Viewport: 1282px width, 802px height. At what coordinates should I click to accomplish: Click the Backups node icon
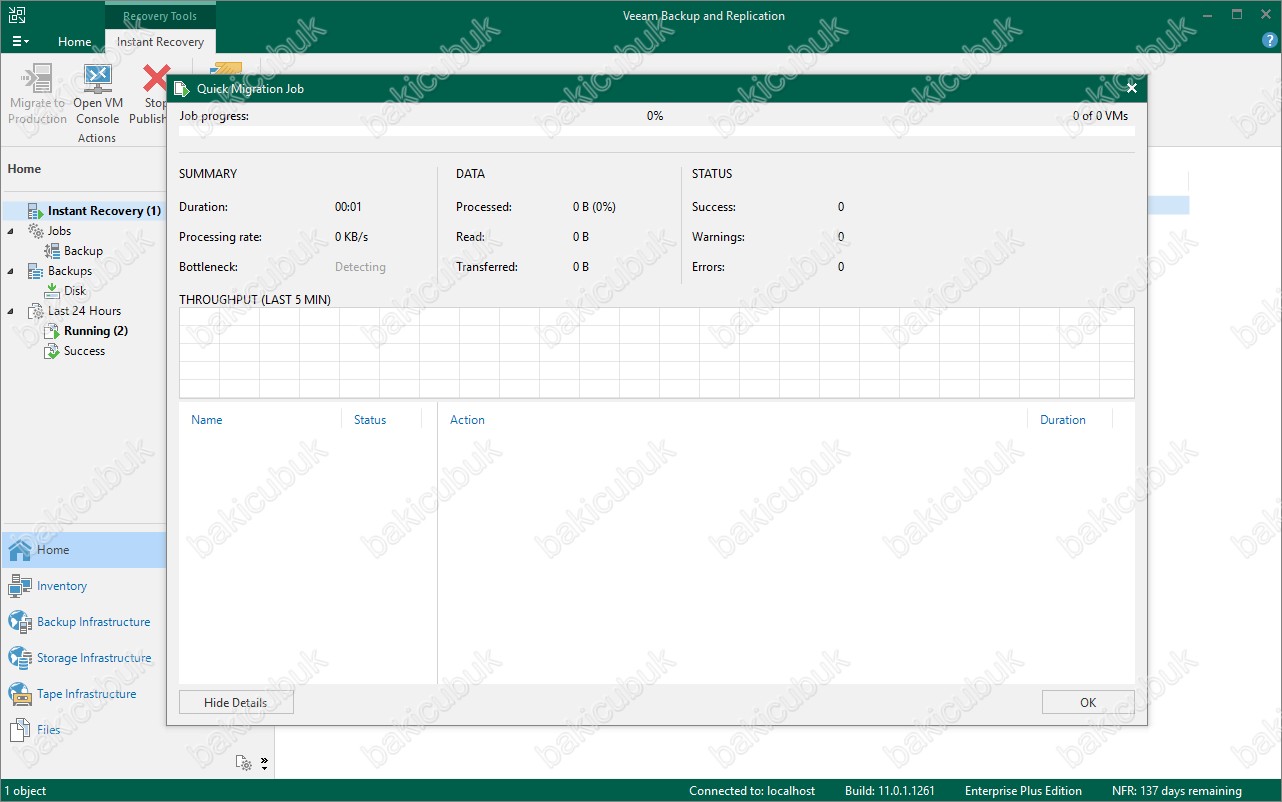pos(35,271)
